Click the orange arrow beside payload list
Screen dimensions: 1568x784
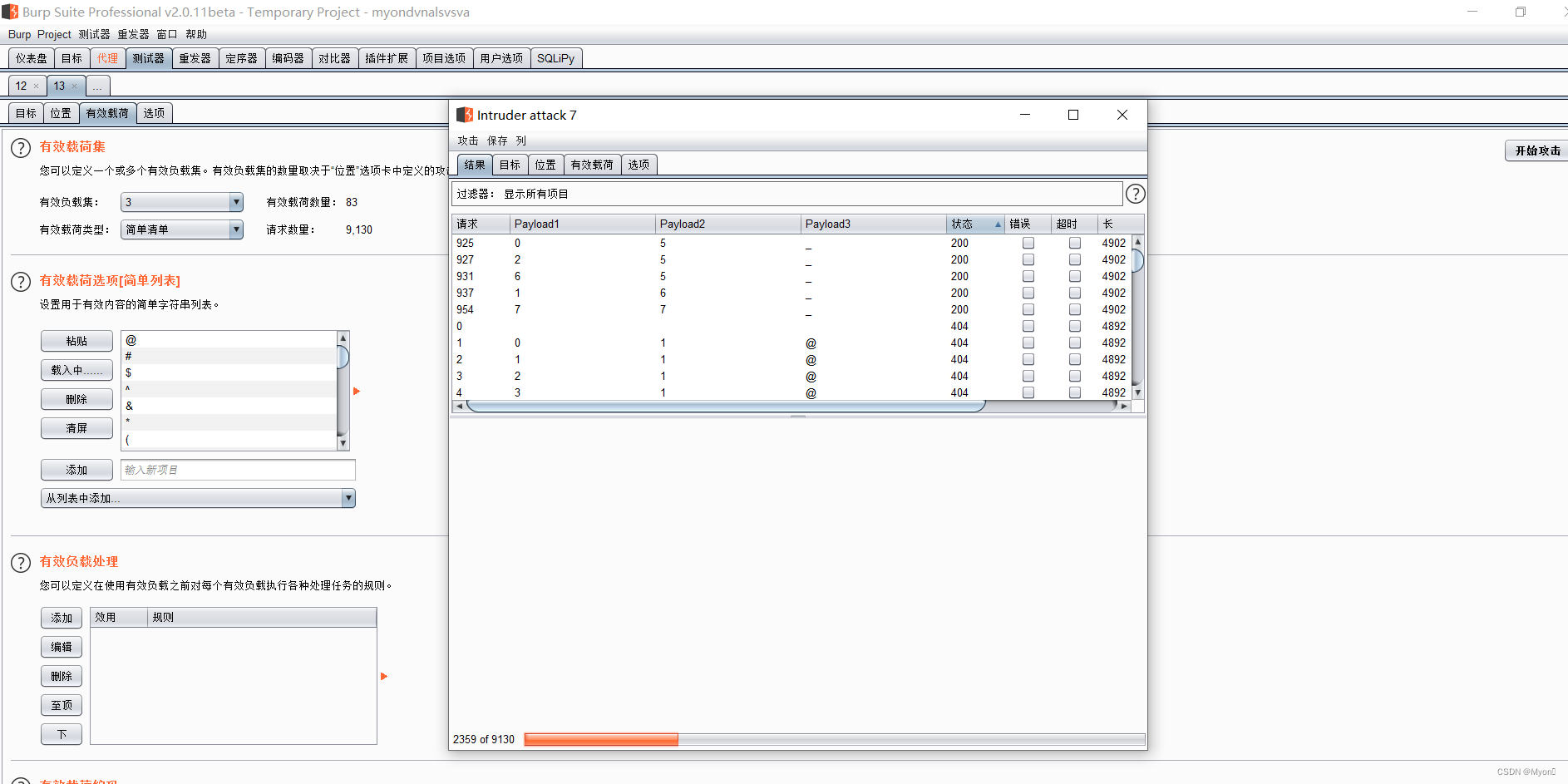(357, 391)
